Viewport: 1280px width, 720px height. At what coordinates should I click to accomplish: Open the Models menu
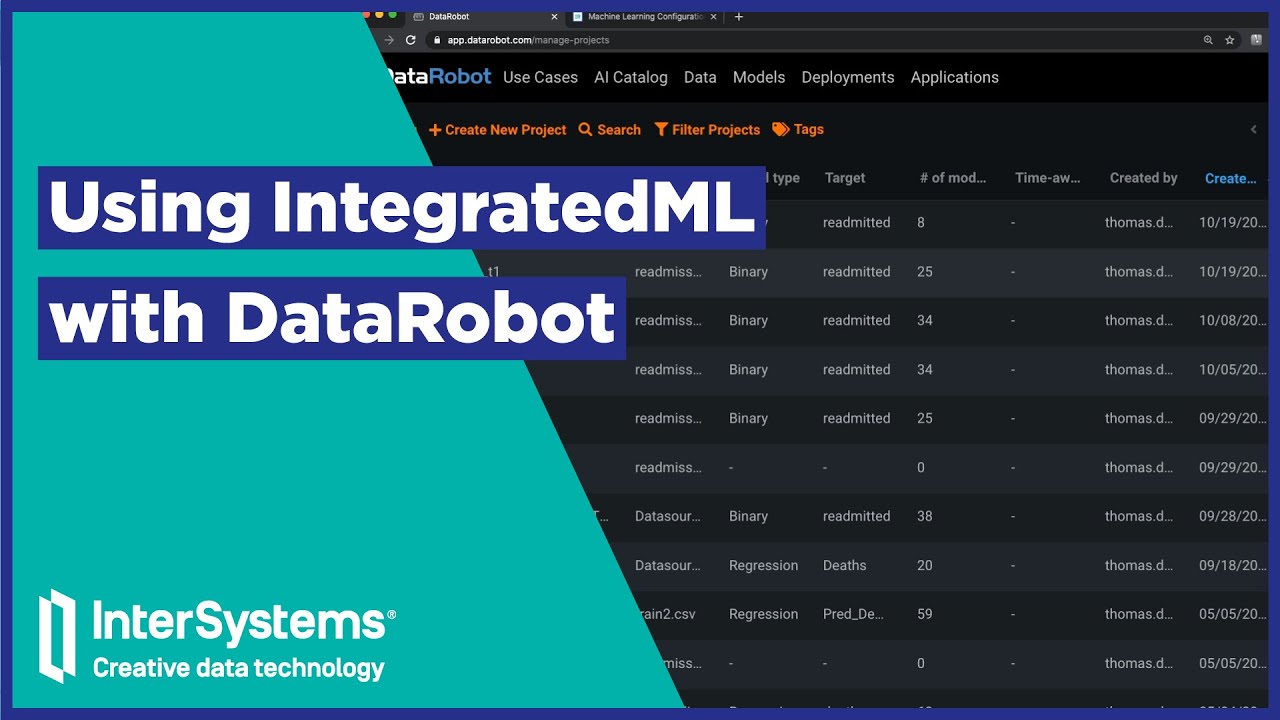point(759,77)
